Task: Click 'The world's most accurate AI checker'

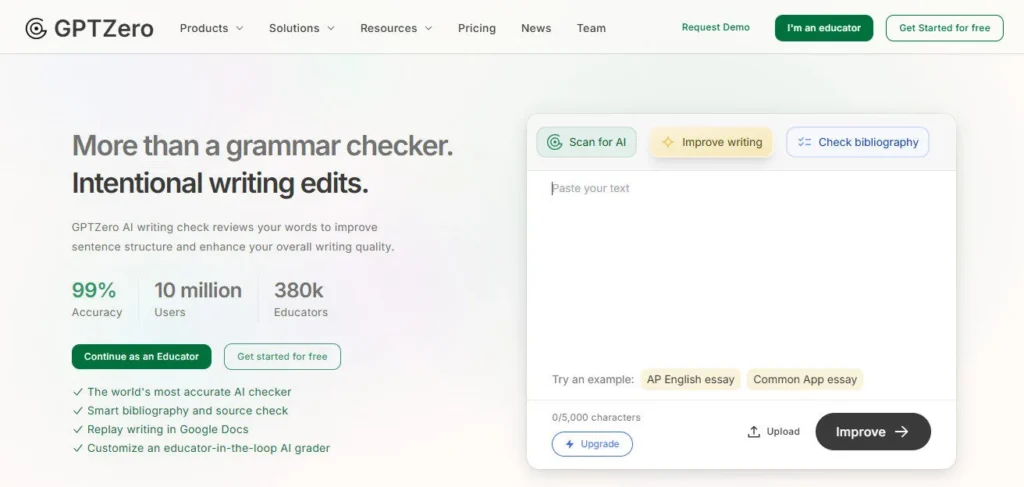Action: coord(189,392)
